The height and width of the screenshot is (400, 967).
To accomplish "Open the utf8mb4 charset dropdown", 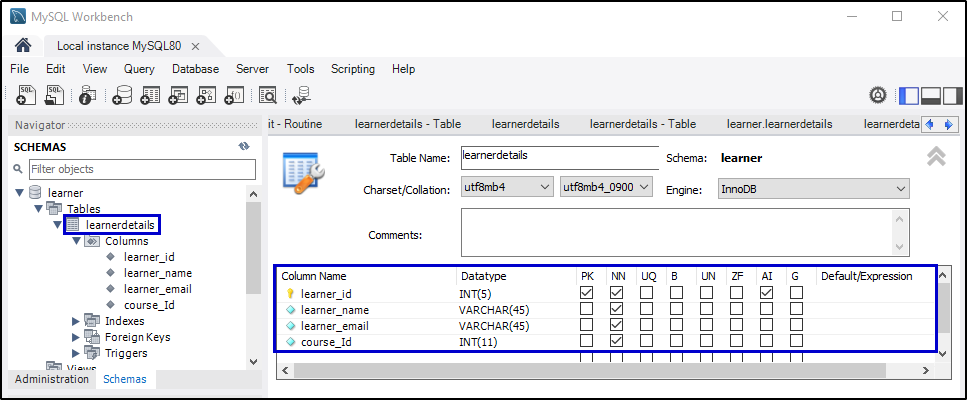I will pyautogui.click(x=507, y=187).
